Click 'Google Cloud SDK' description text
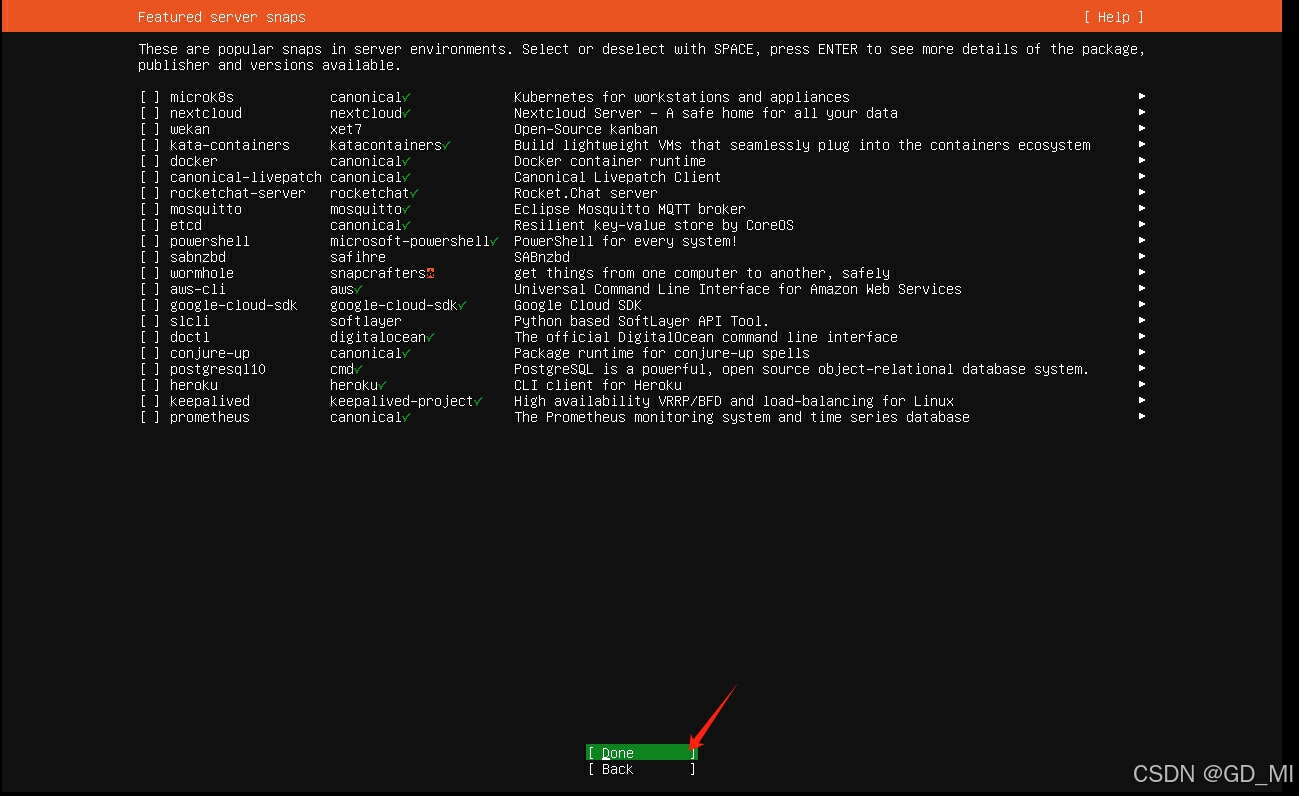1299x796 pixels. 577,305
